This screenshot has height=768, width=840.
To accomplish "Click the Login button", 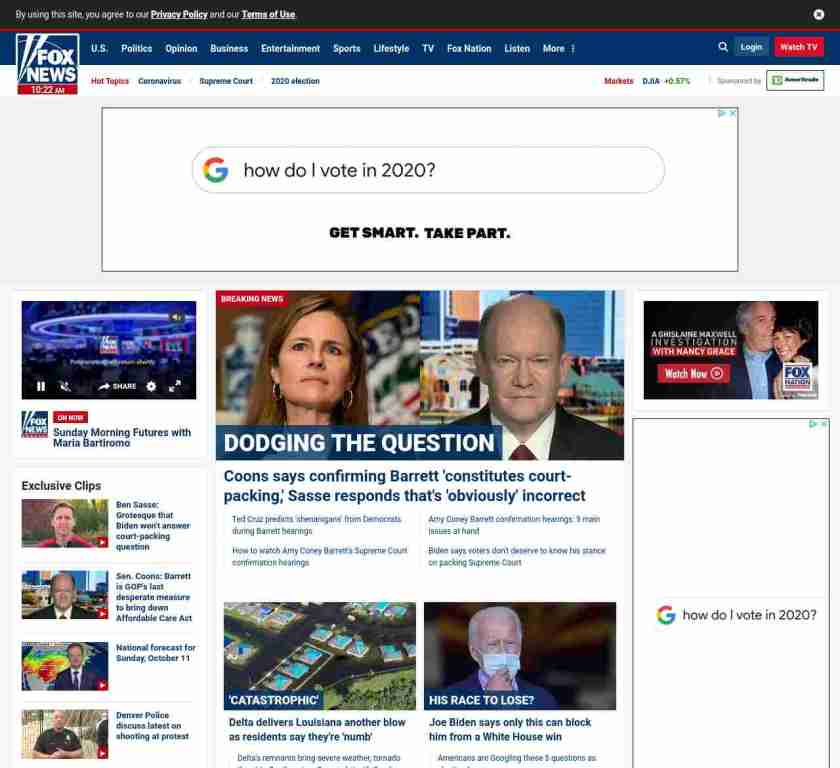I will (x=751, y=47).
